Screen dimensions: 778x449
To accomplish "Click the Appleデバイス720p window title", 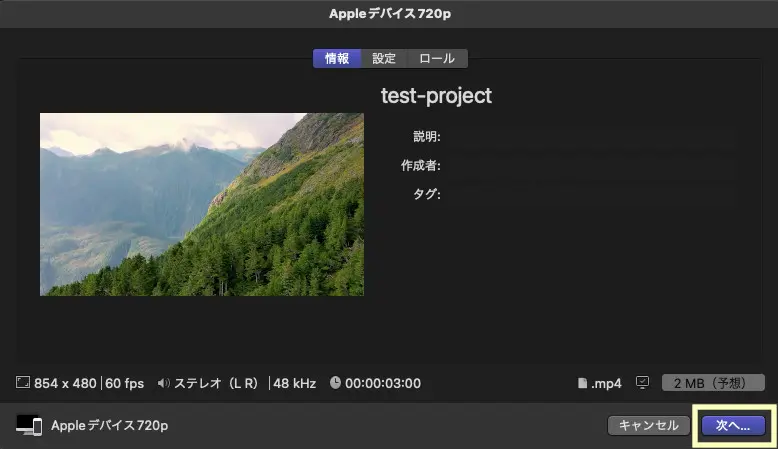I will tap(390, 13).
